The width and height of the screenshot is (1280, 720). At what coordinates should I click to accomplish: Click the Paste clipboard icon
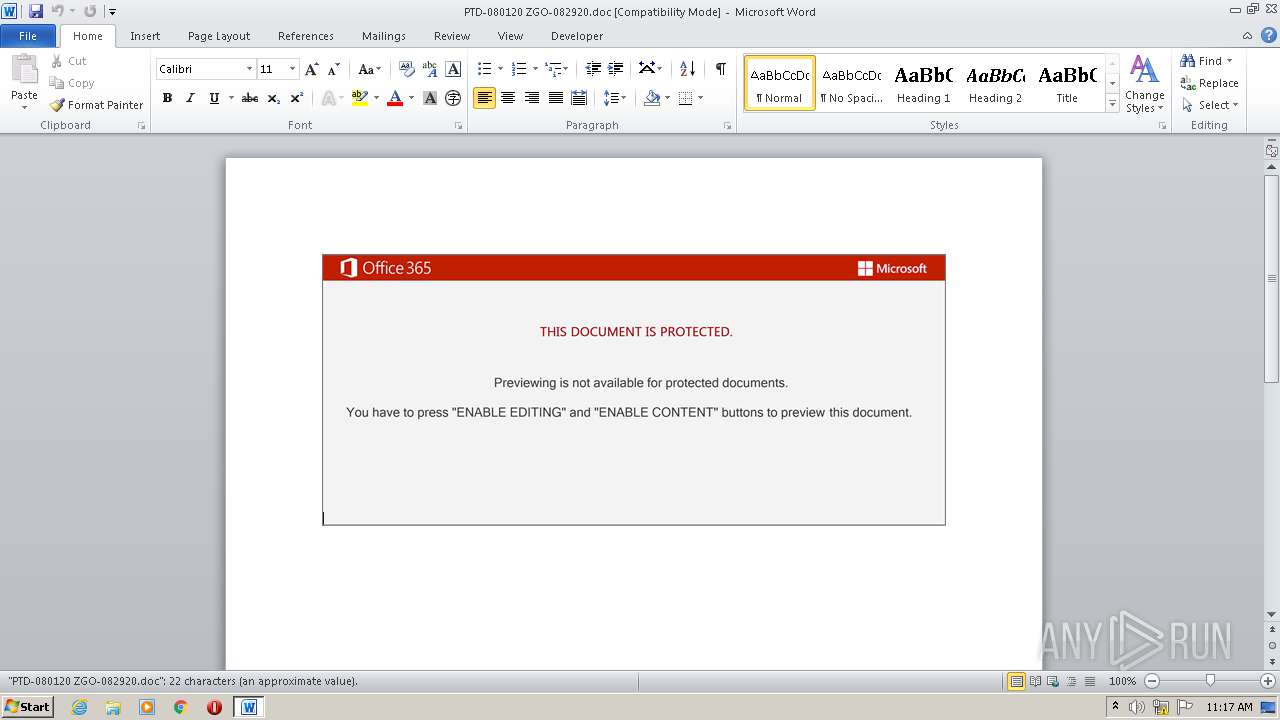pos(24,70)
